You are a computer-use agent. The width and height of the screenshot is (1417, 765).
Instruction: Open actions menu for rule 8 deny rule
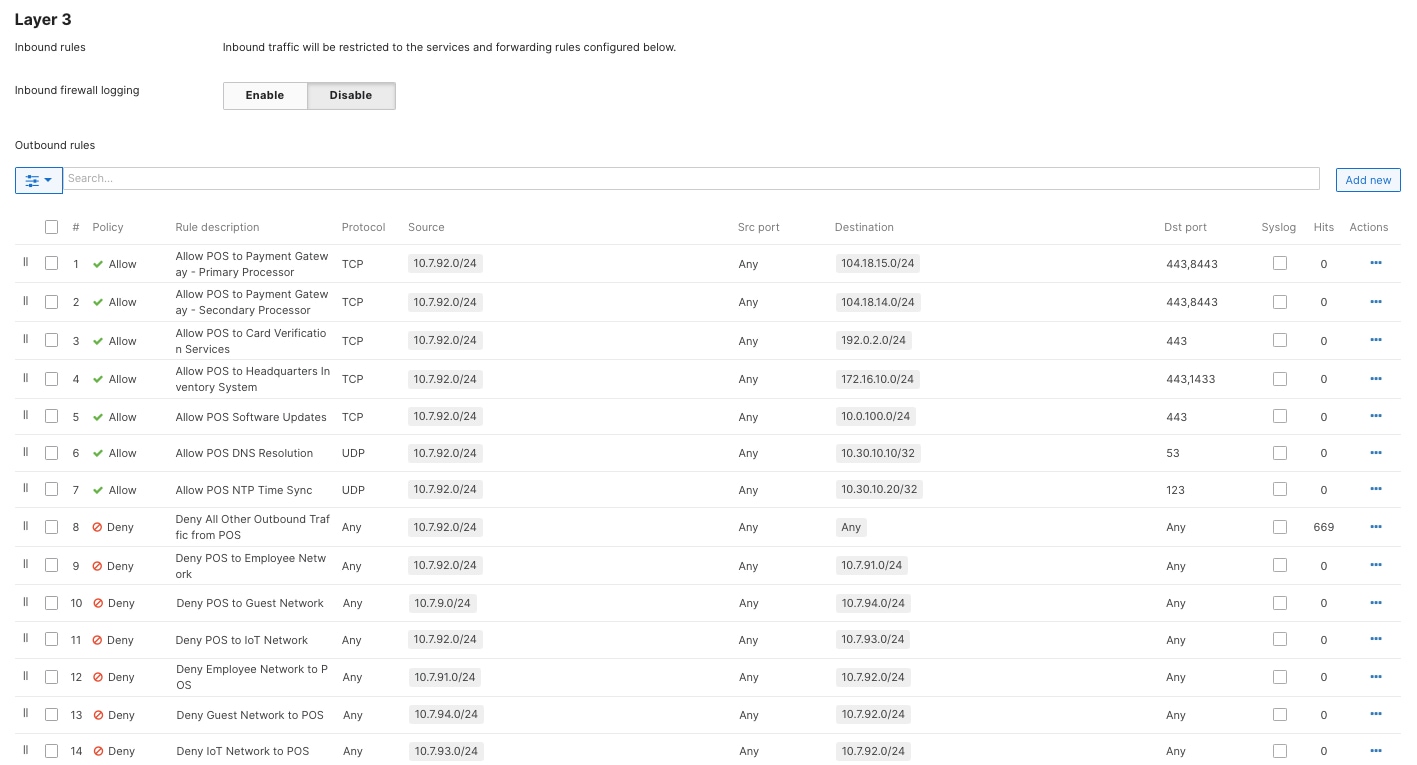tap(1375, 527)
